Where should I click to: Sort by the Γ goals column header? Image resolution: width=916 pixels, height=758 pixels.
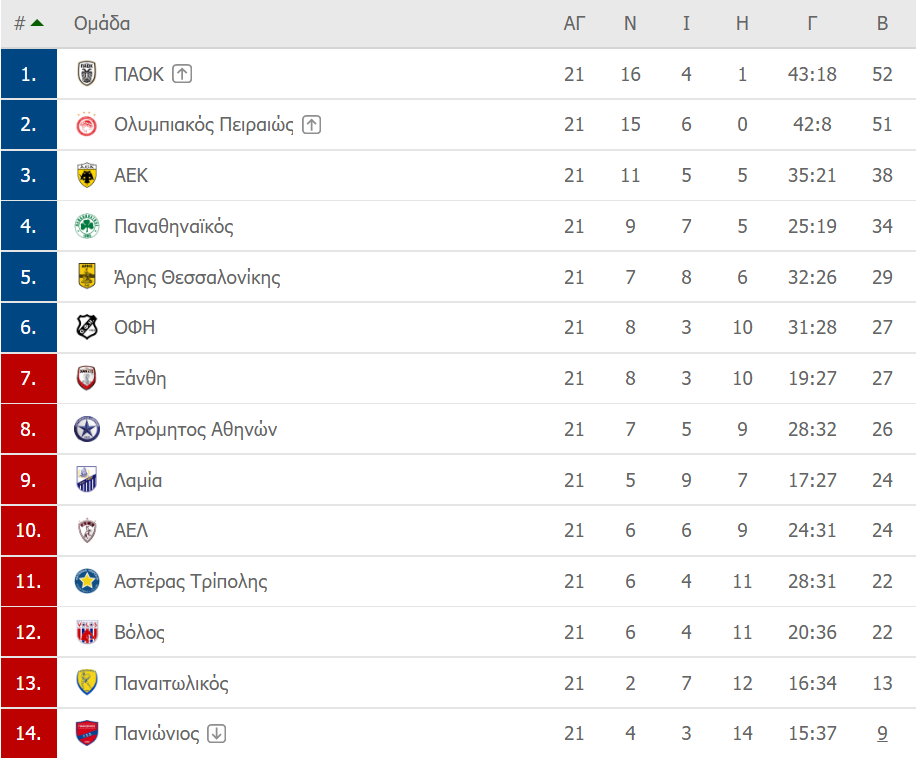coord(812,23)
